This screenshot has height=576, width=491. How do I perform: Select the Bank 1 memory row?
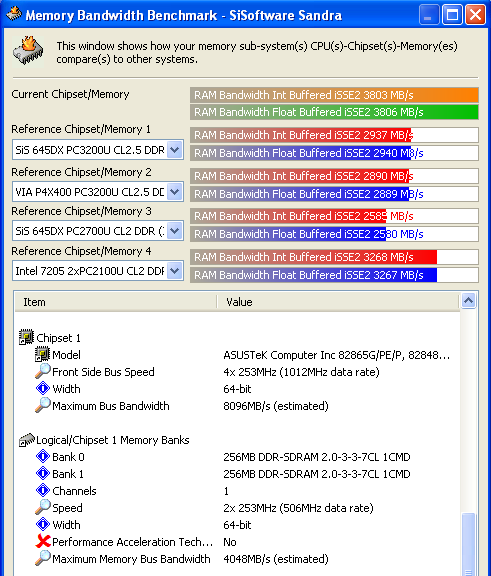point(237,474)
